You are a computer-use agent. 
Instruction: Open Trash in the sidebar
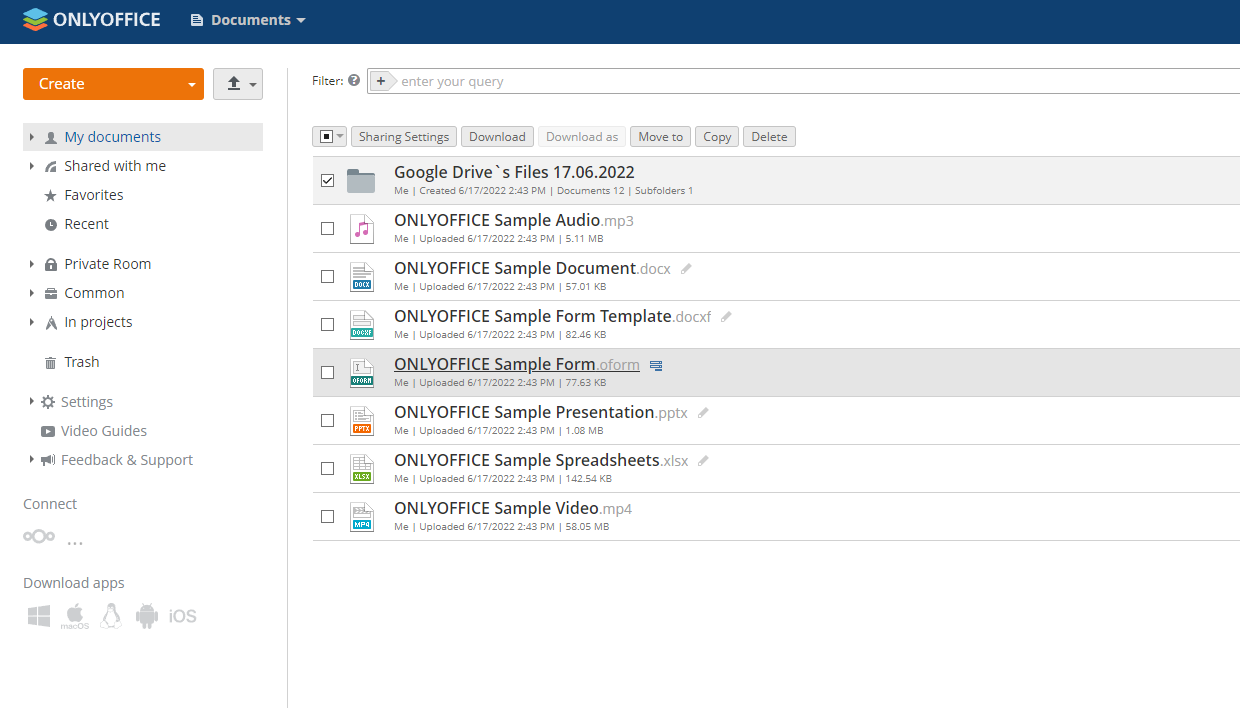81,361
